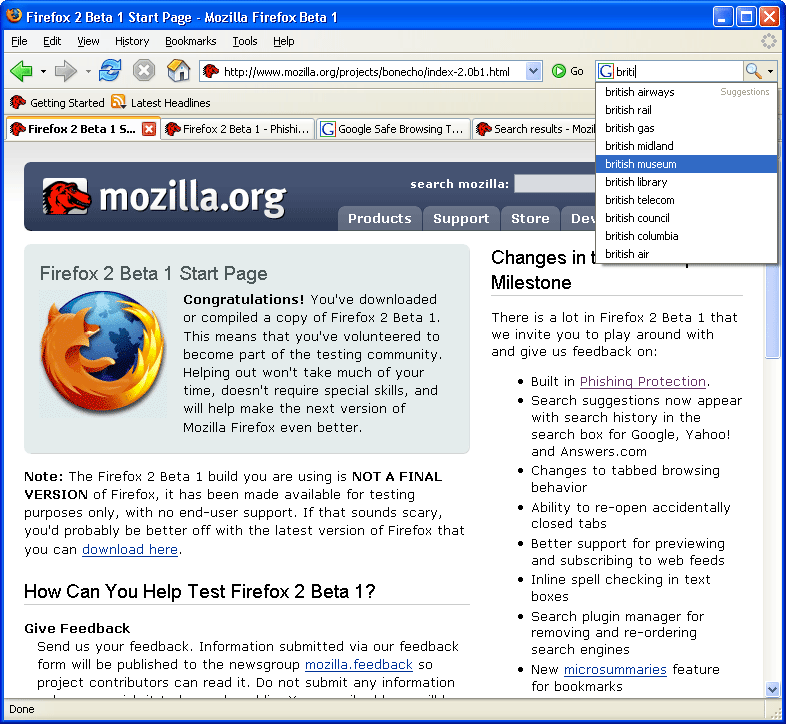Select 'british airways' suggestion

coord(686,92)
